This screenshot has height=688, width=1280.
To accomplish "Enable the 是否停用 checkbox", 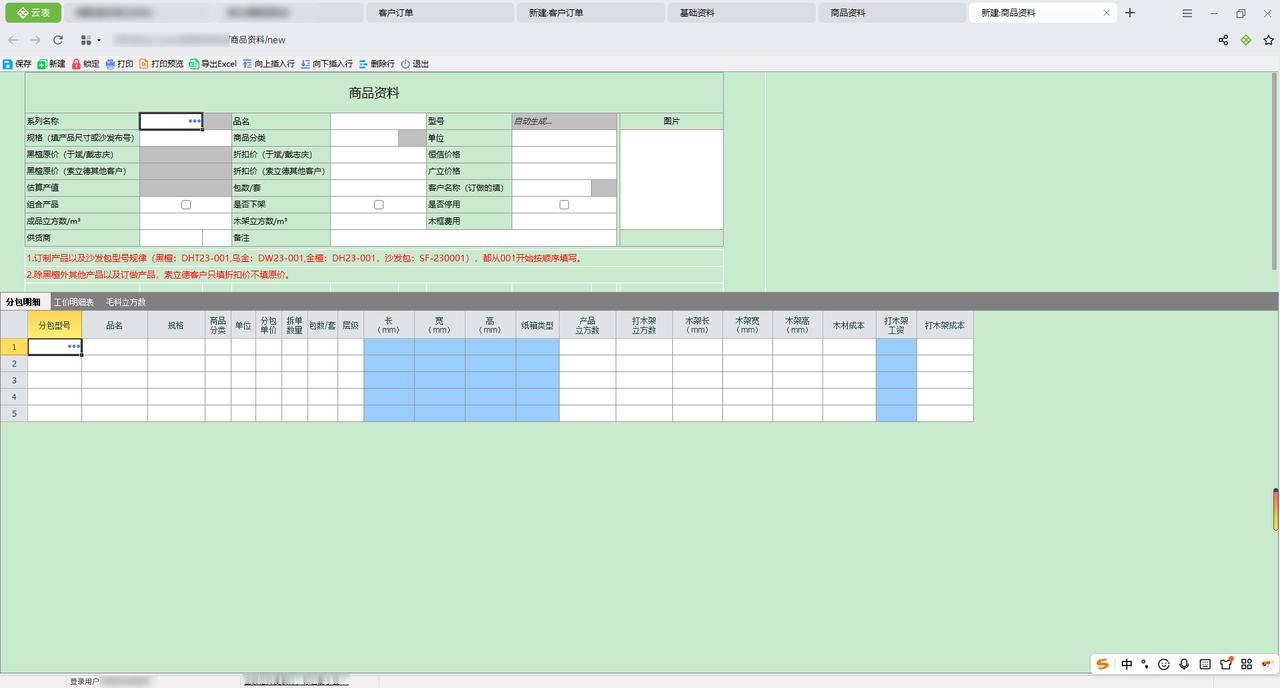I will (x=564, y=204).
